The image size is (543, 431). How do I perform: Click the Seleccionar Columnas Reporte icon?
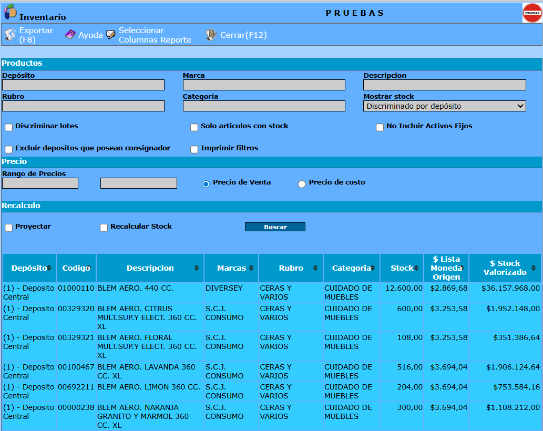(x=111, y=35)
